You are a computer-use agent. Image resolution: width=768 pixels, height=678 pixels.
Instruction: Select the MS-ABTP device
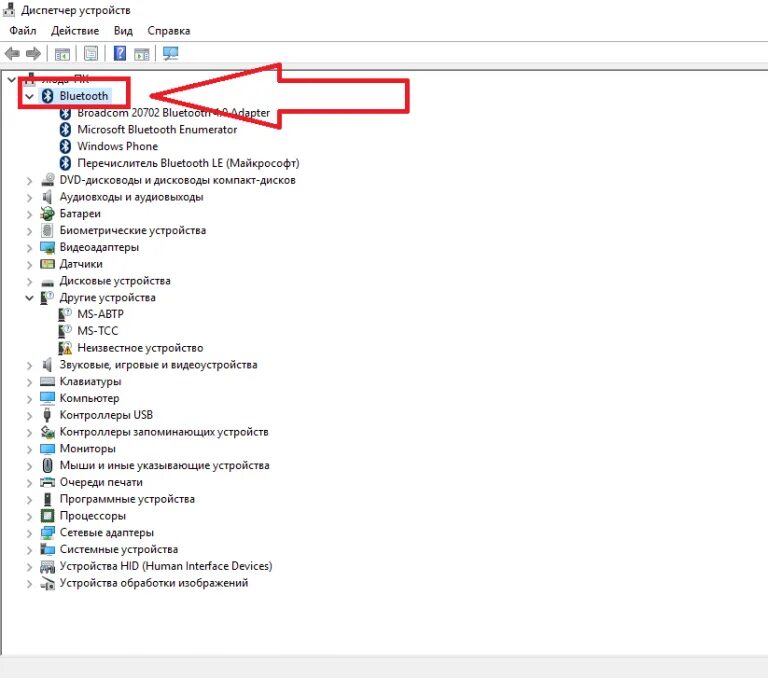[x=100, y=314]
